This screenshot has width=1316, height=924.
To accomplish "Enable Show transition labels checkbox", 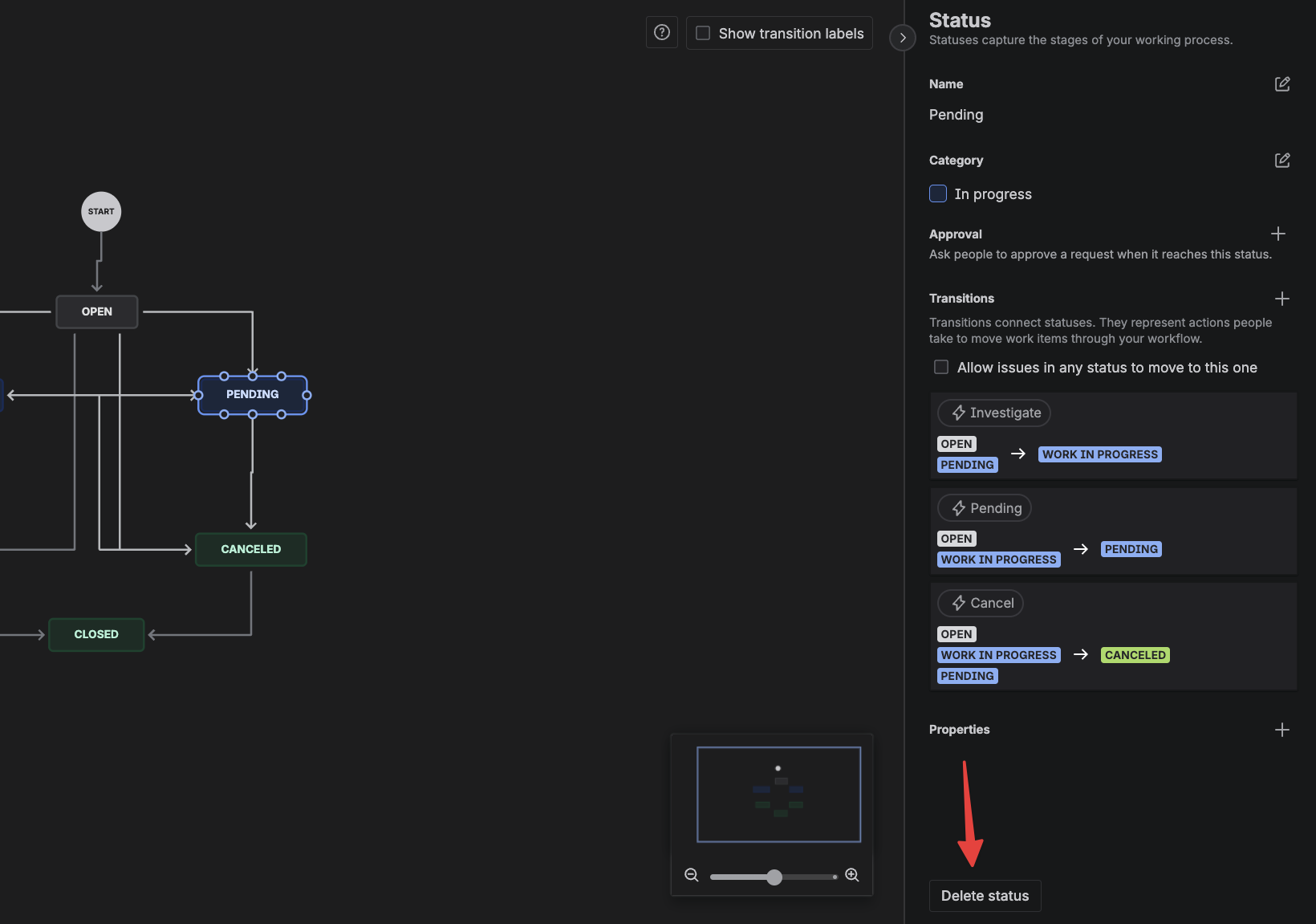I will tap(703, 33).
